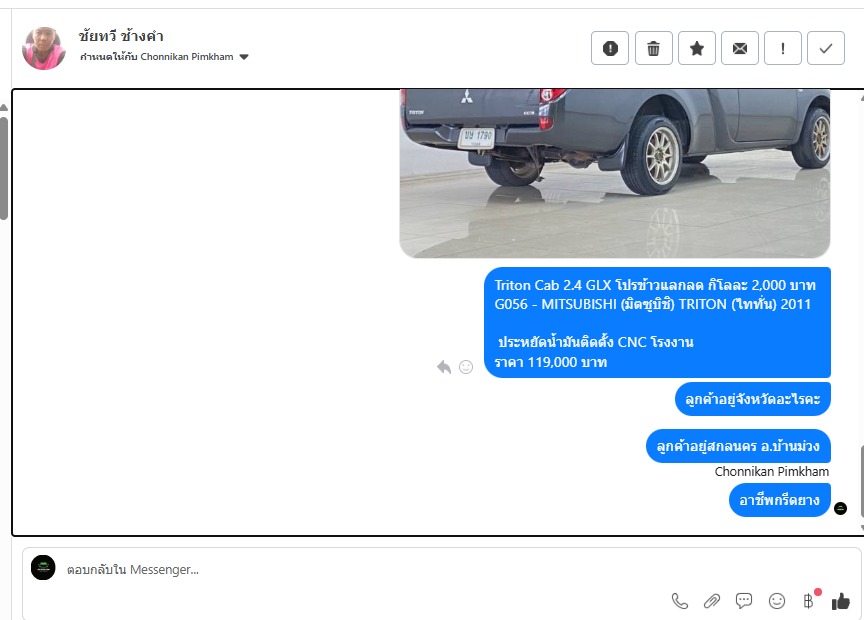Mark the conversation as unread with the envelope icon

click(x=739, y=48)
